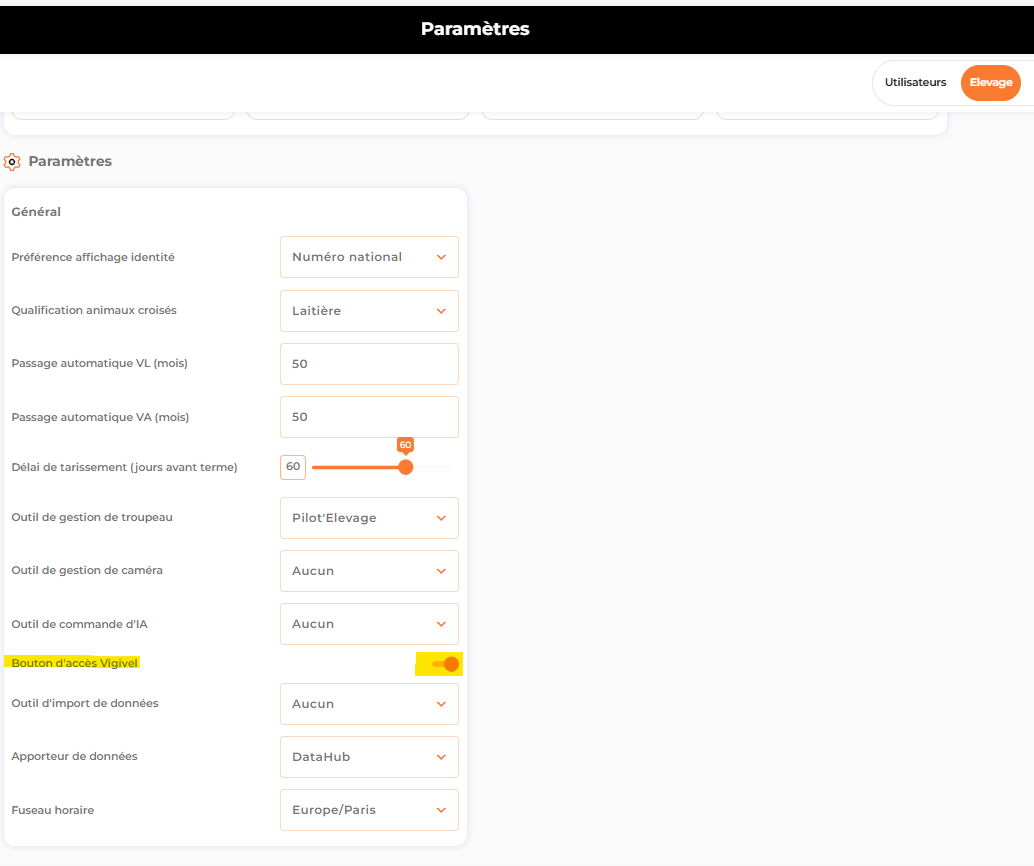Click the Paramètres gear icon
Screen dimensions: 1034x866
pyautogui.click(x=12, y=162)
